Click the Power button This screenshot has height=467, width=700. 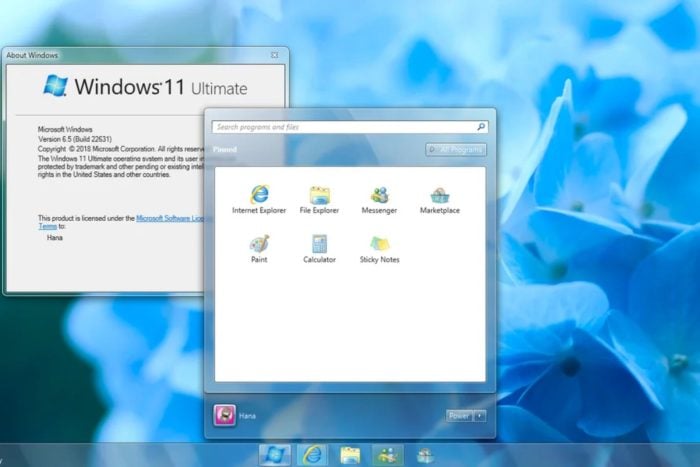pos(459,416)
